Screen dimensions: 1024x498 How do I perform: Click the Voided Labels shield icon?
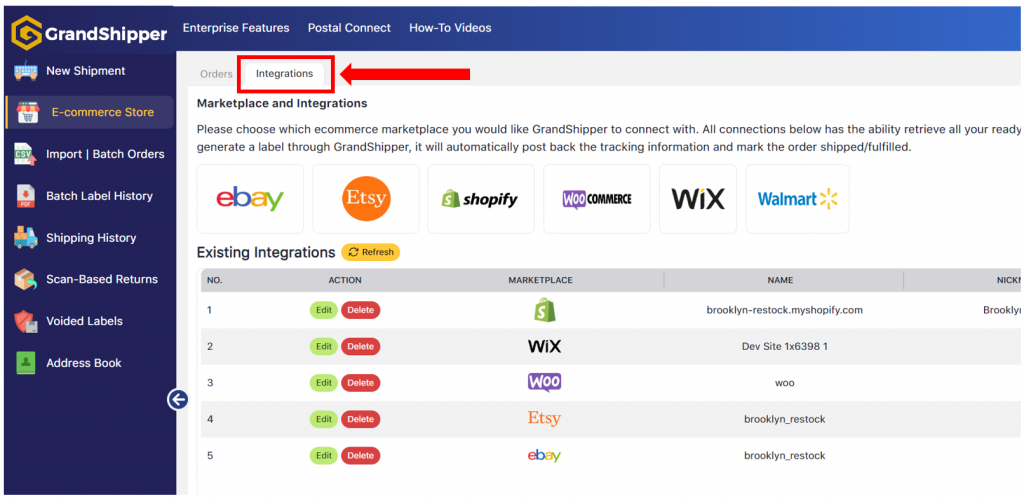coord(25,321)
